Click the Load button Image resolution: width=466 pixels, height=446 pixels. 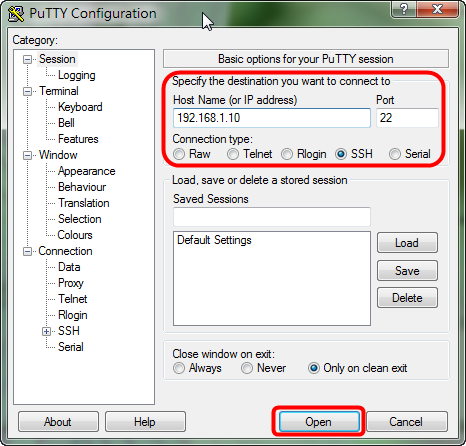[x=407, y=243]
